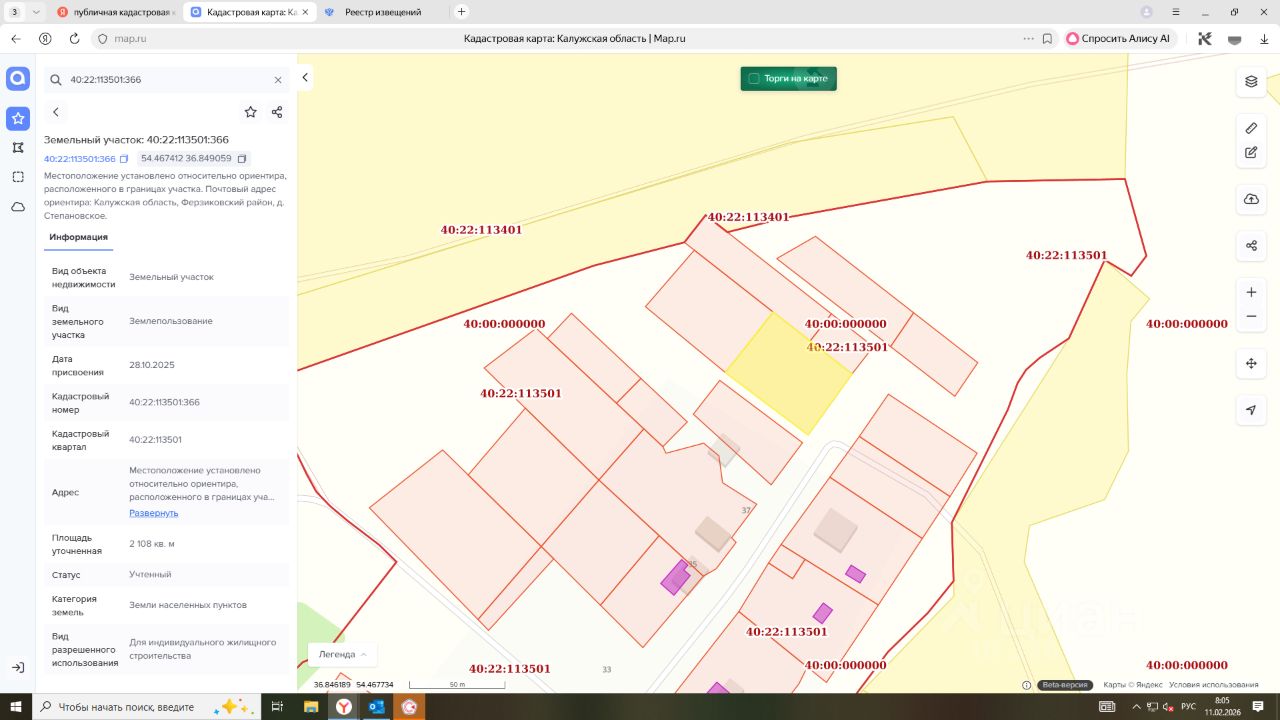This screenshot has height=720, width=1280.
Task: Switch to 'Реестр извещений' browser tab
Action: 382,12
